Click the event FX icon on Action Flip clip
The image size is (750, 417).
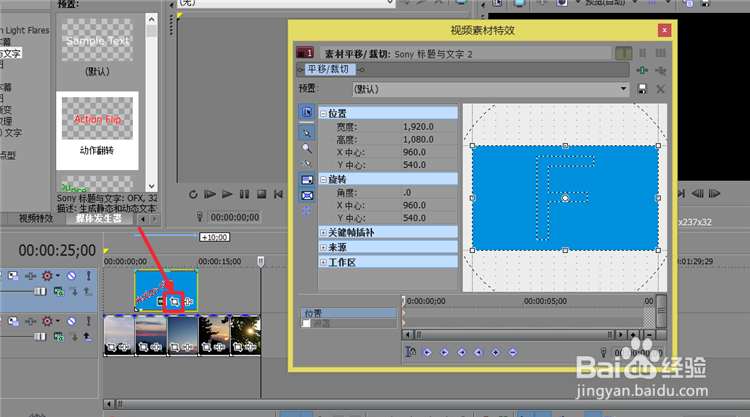coord(188,302)
